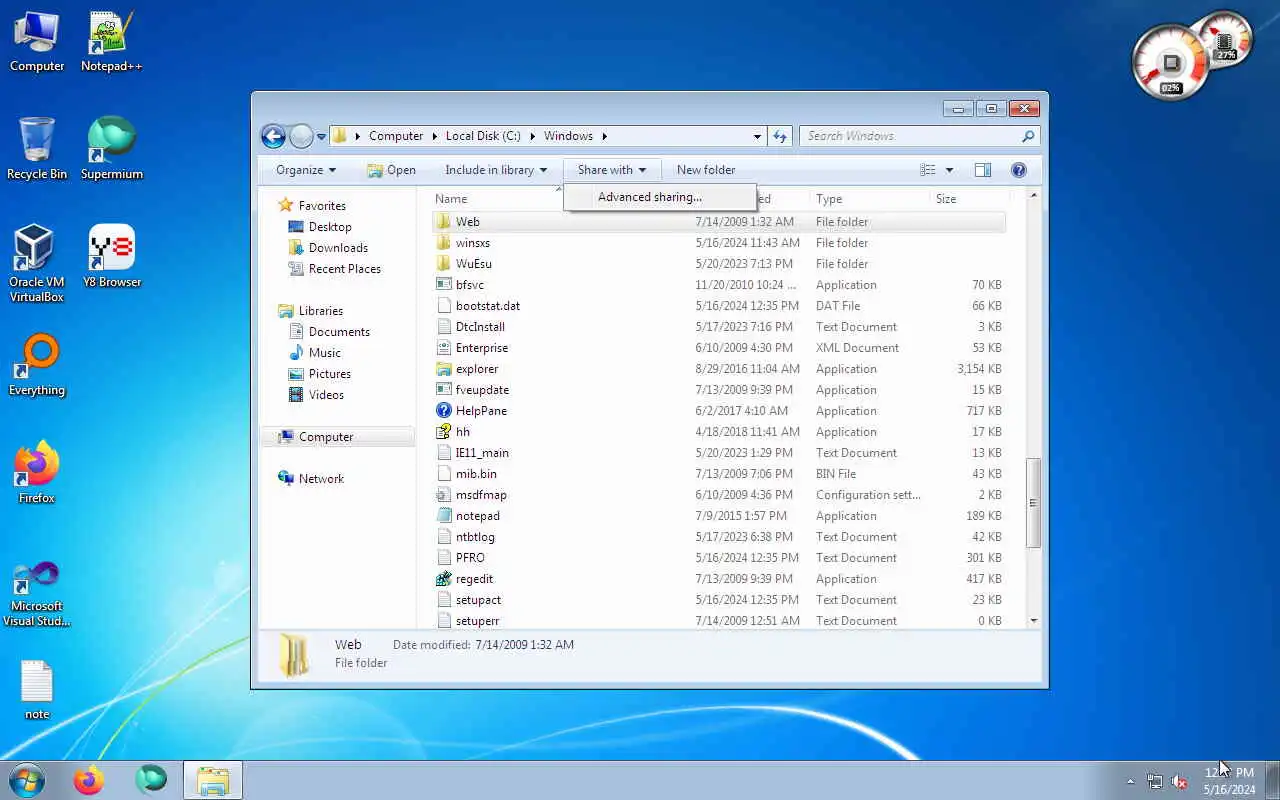
Task: Select the winsxs folder icon
Action: (x=444, y=243)
